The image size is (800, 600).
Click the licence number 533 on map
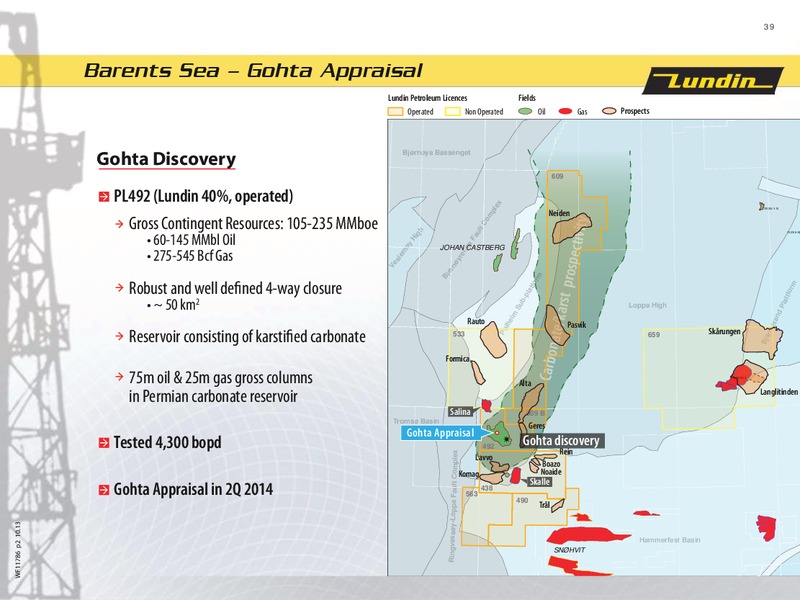point(459,334)
